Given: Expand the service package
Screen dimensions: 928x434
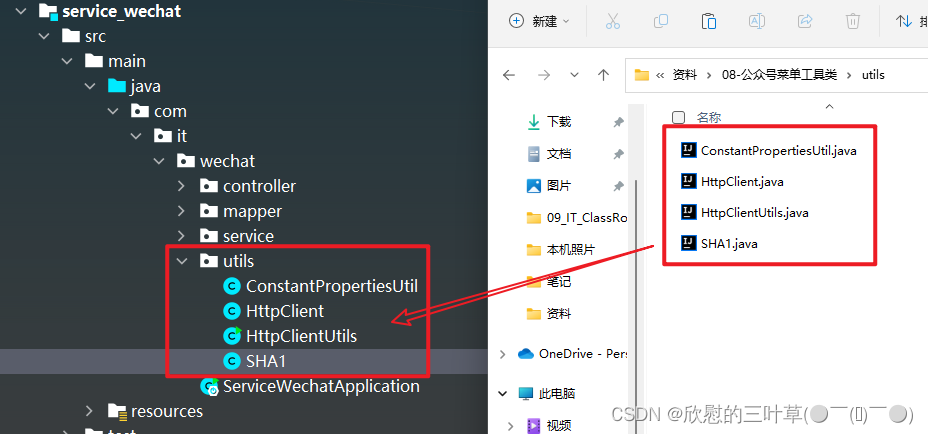Looking at the screenshot, I should point(182,236).
